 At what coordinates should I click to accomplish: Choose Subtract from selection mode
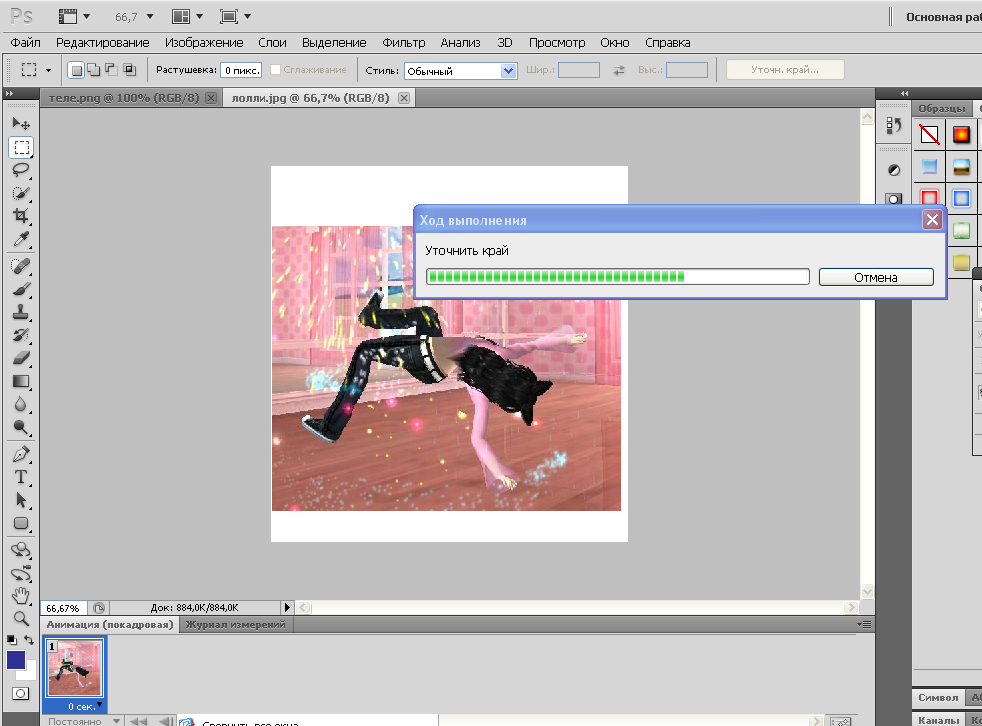click(x=111, y=70)
